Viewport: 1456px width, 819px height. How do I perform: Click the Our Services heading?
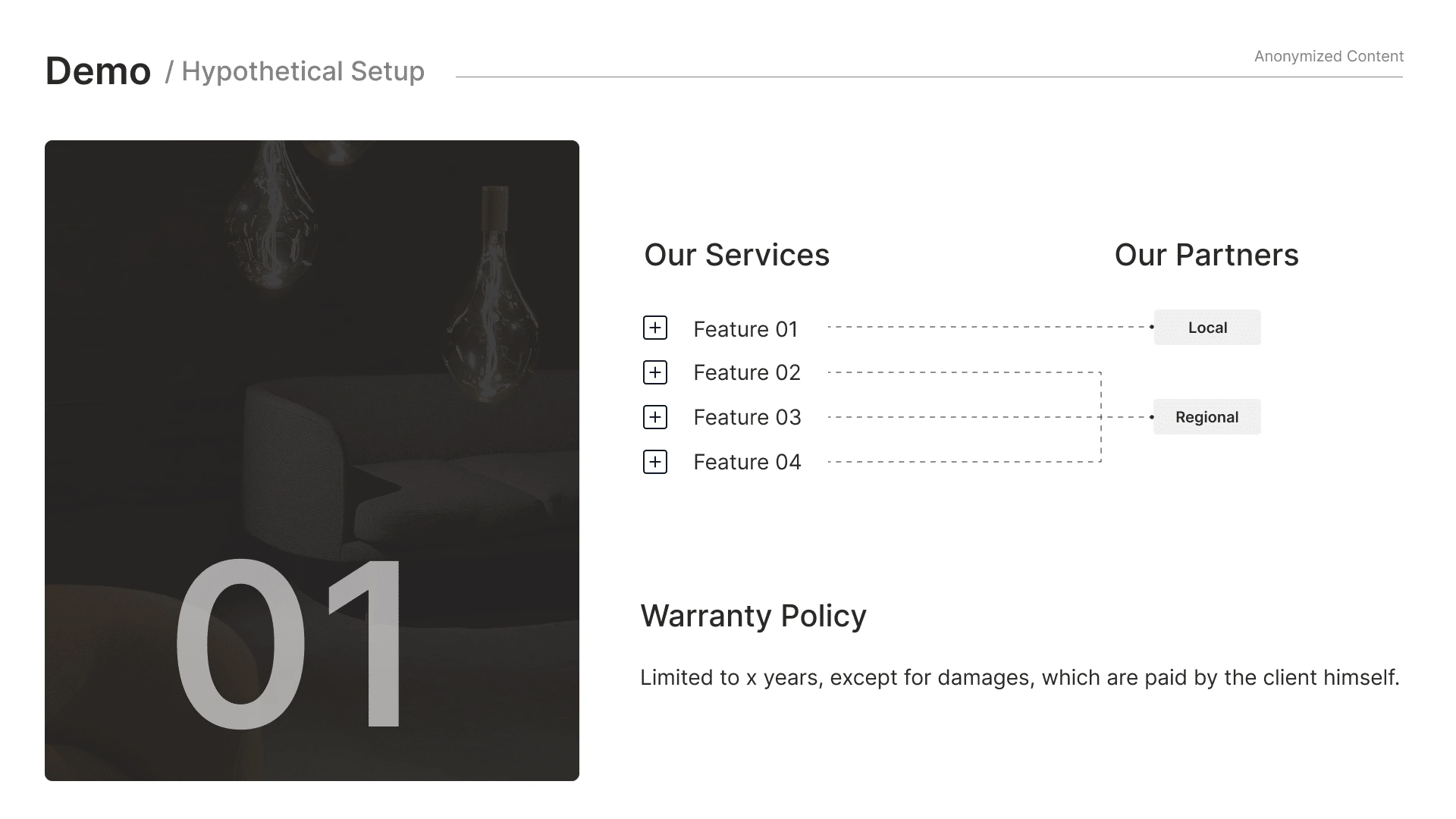736,256
